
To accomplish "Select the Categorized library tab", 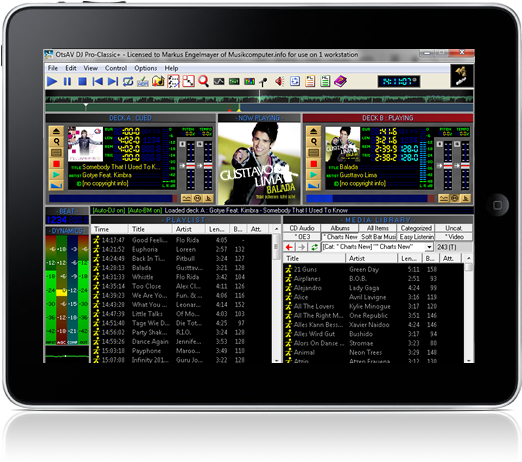I will pyautogui.click(x=416, y=228).
